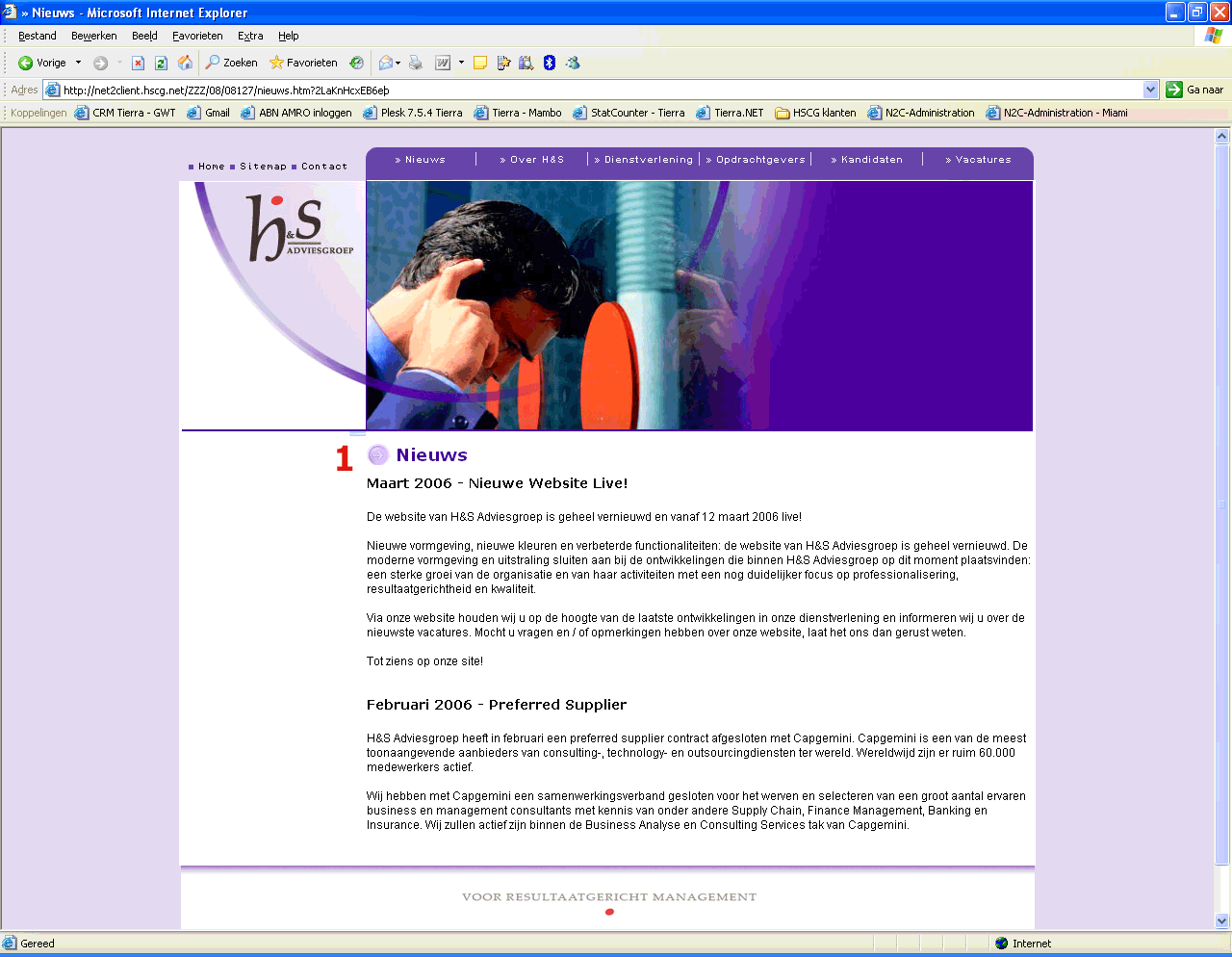1232x957 pixels.
Task: Open the Favorieten star panel
Action: click(303, 63)
